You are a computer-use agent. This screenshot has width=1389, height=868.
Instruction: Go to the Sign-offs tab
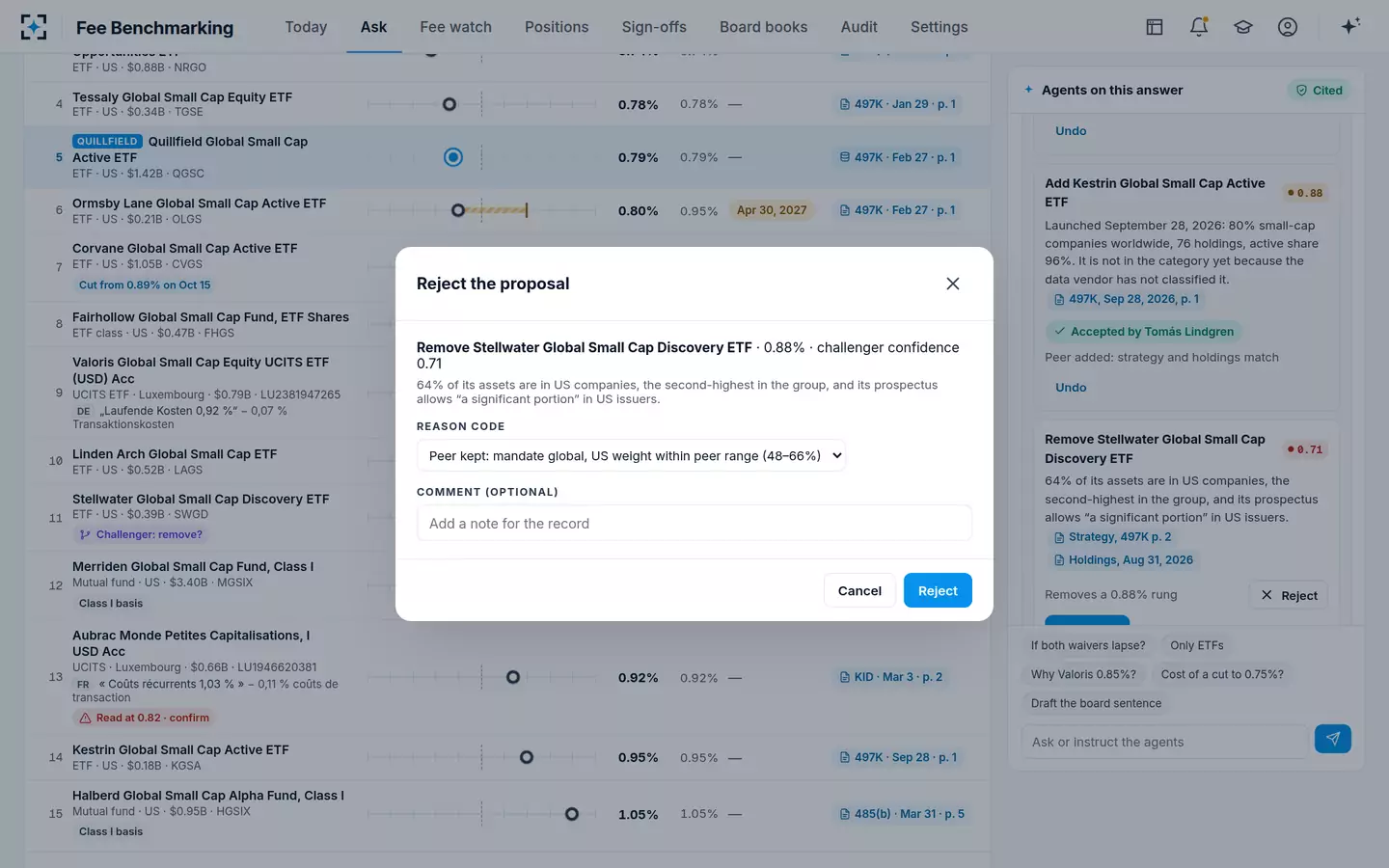pos(654,27)
